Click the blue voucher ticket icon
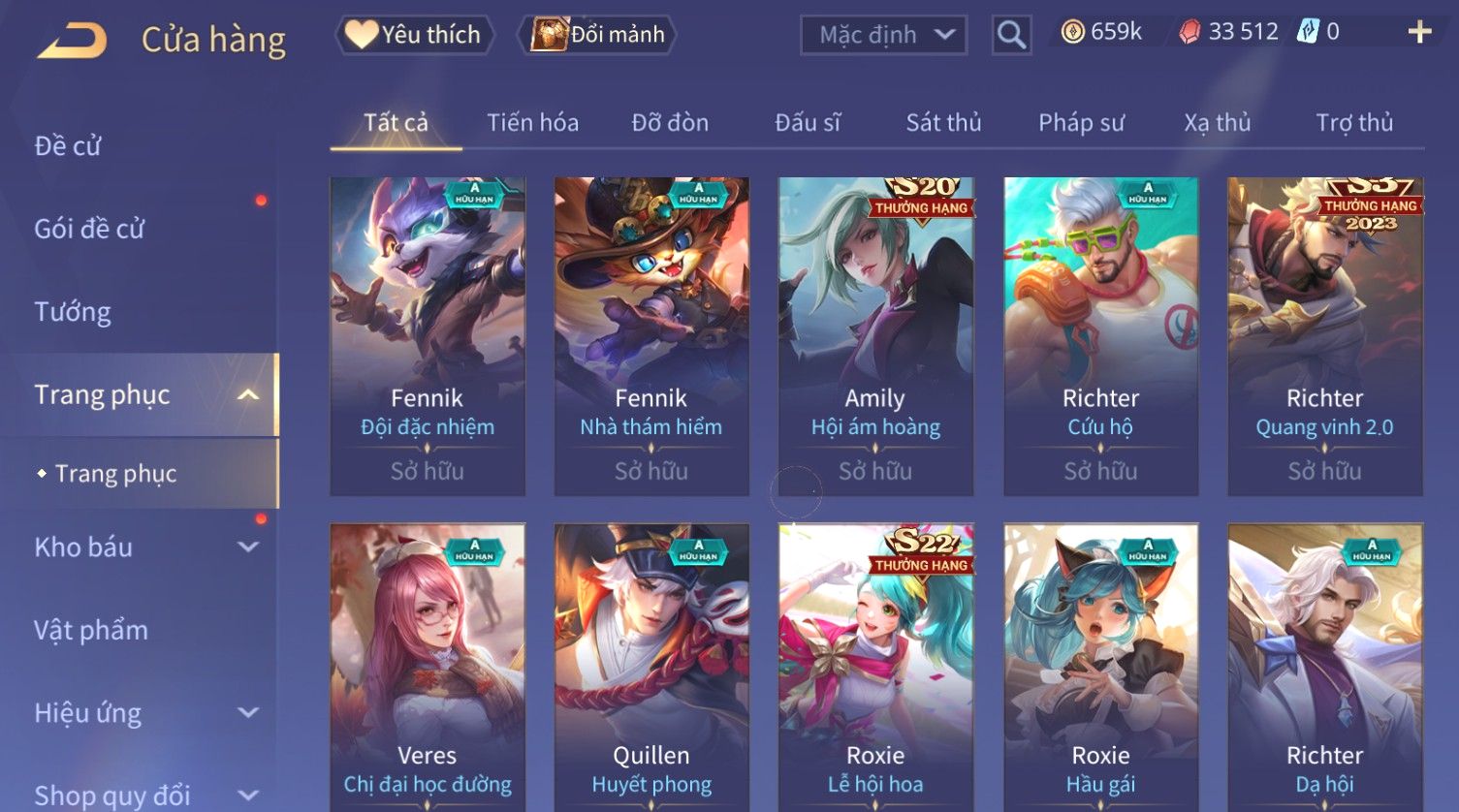Viewport: 1459px width, 812px height. tap(1309, 31)
